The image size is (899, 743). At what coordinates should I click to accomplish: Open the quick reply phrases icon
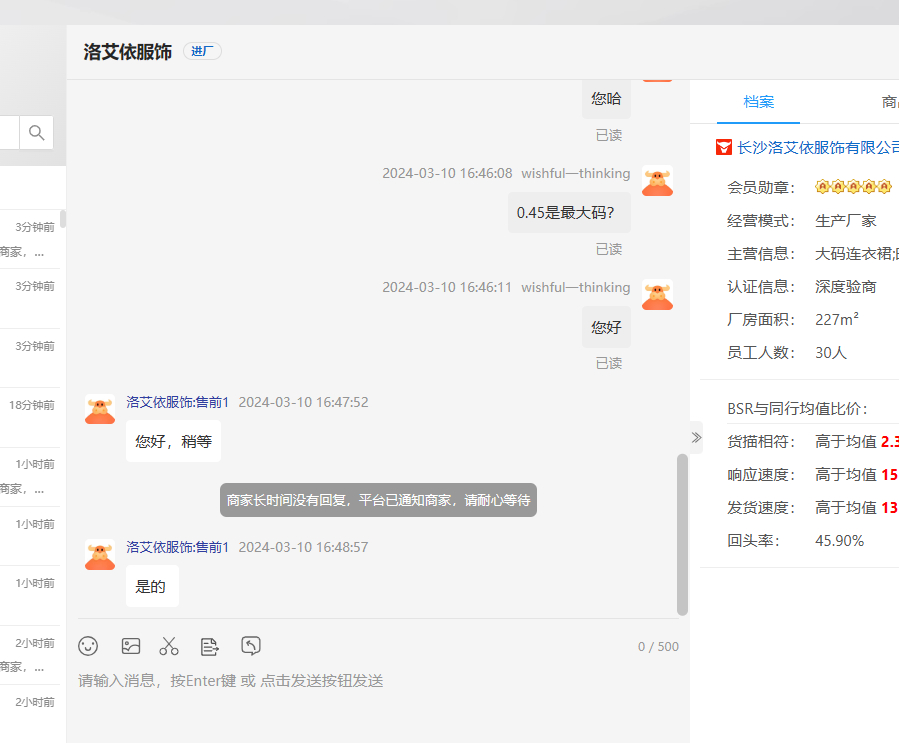click(x=210, y=646)
